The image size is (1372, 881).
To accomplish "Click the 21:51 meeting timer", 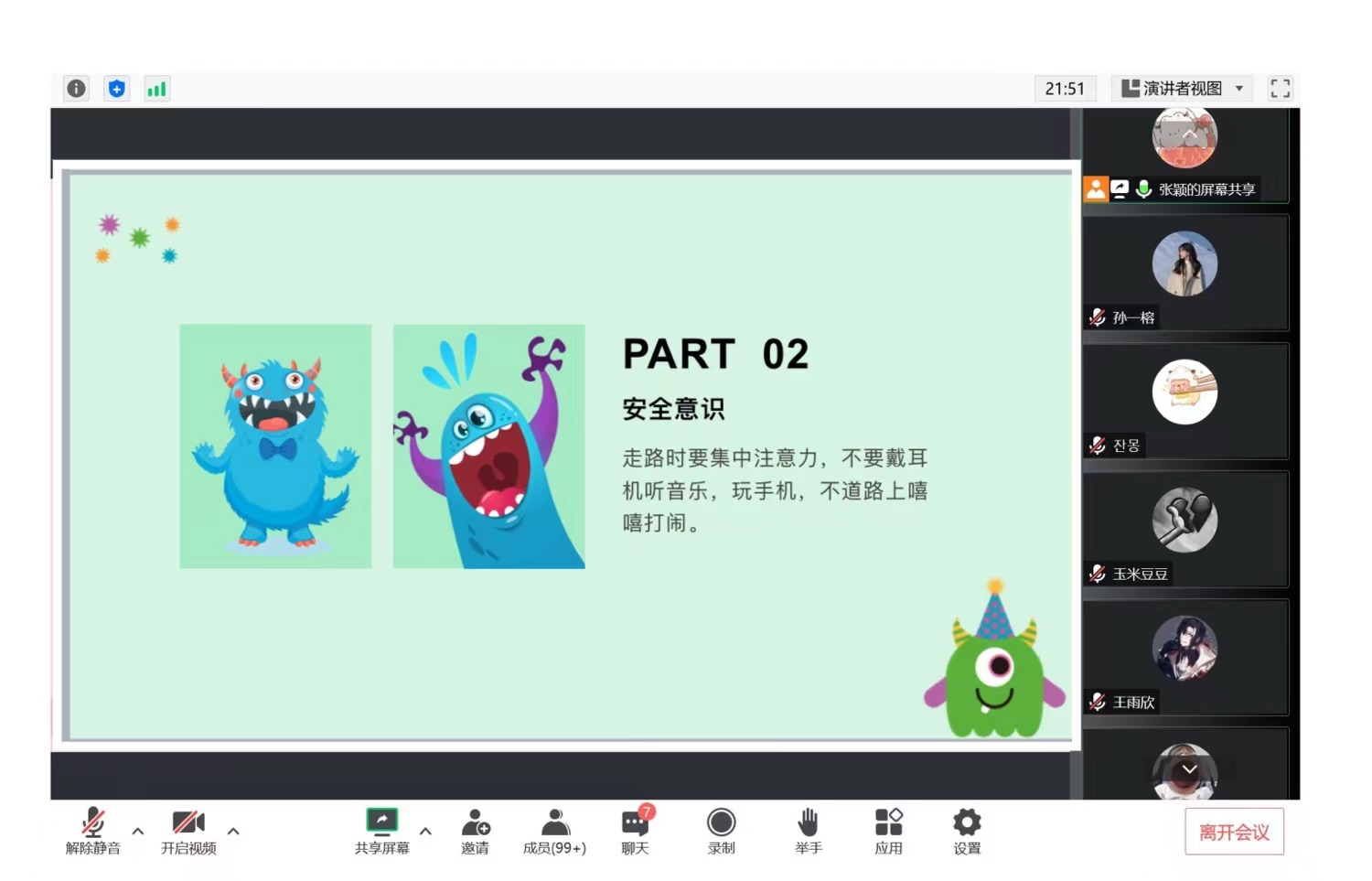I will click(1065, 89).
